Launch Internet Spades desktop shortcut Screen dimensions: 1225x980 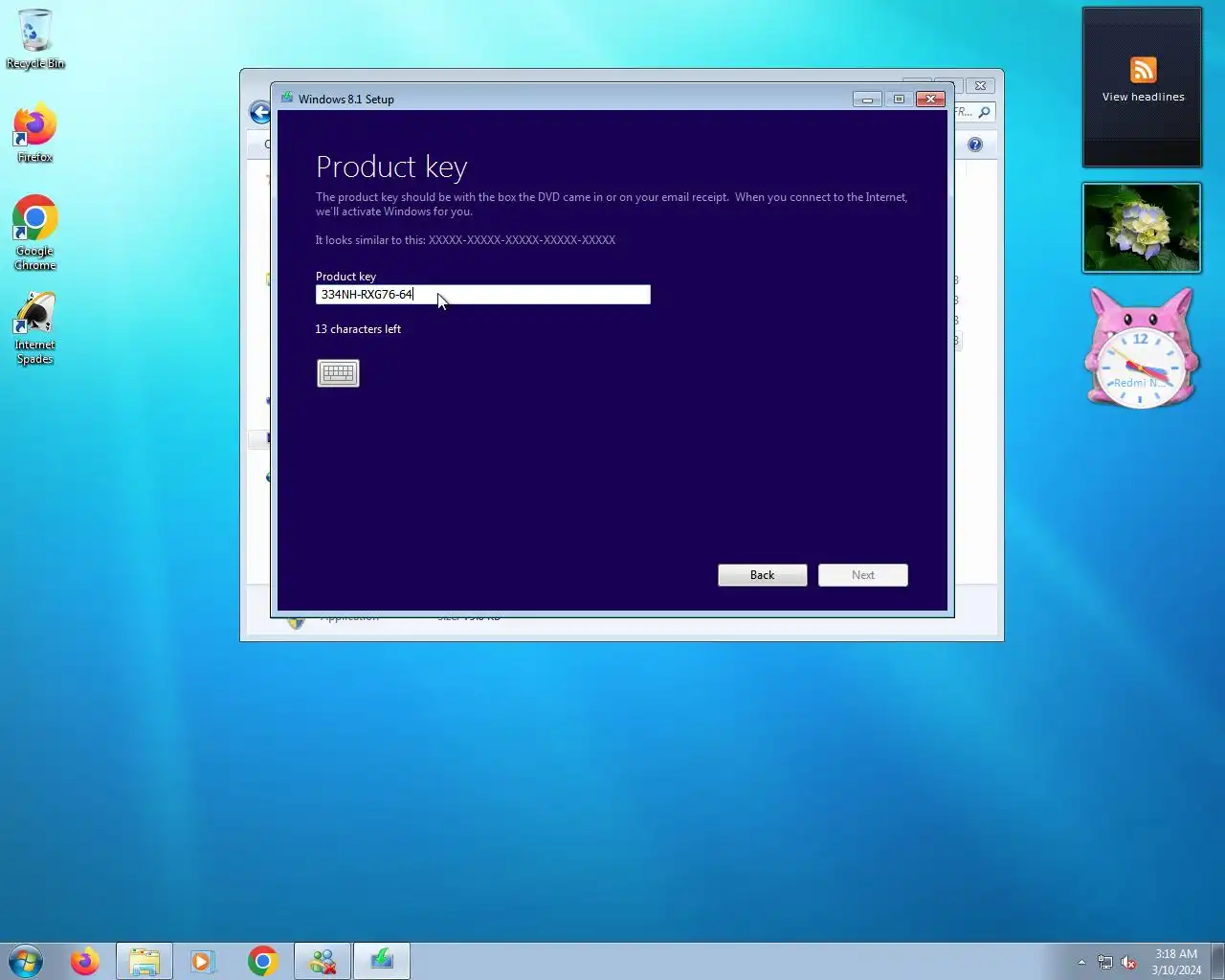point(35,328)
